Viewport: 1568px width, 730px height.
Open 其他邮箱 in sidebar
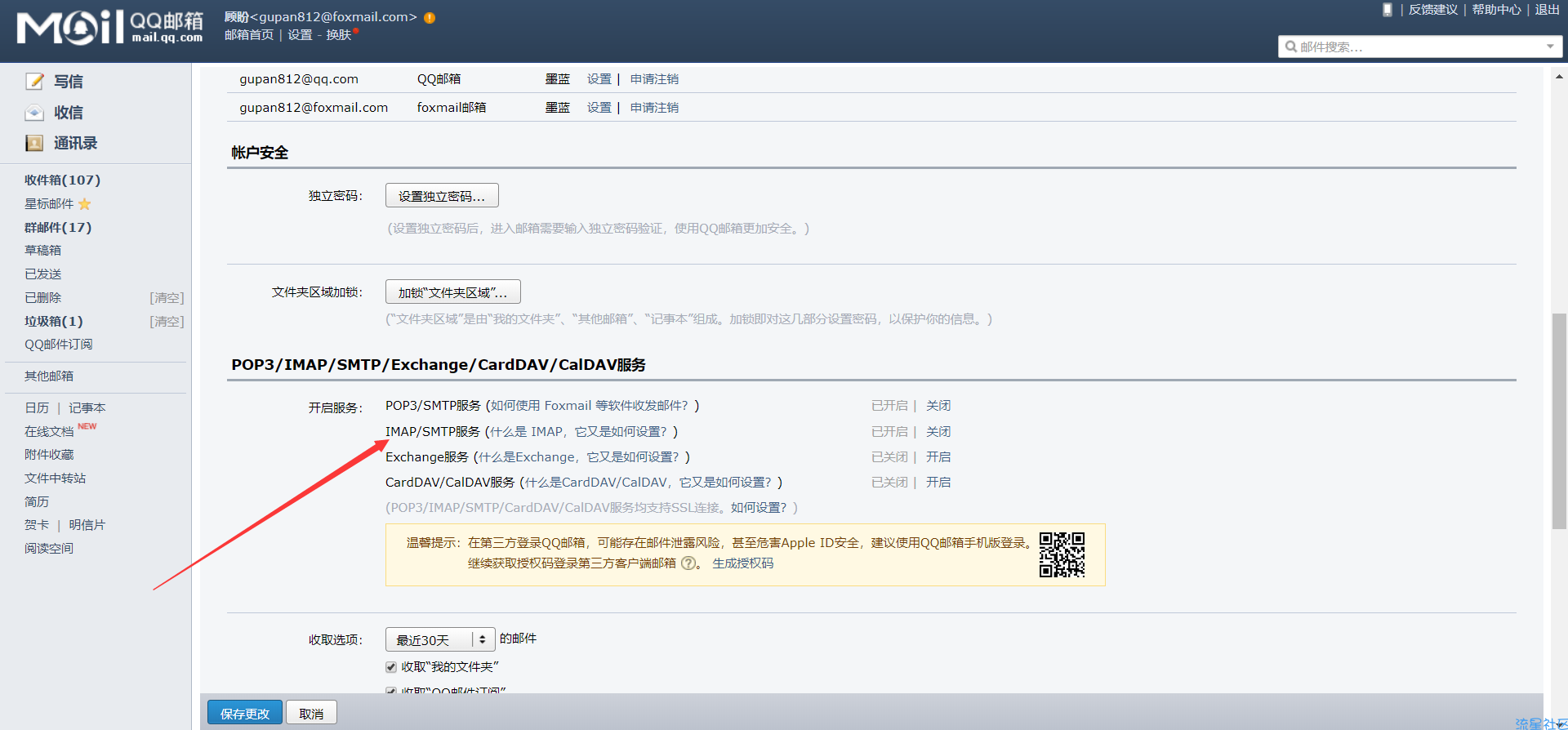pos(49,376)
